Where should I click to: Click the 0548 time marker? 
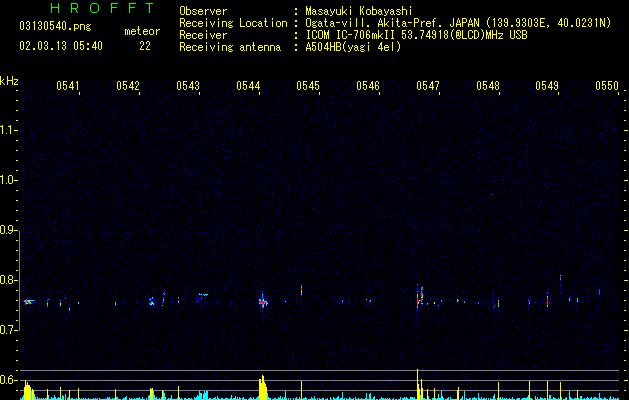point(488,86)
